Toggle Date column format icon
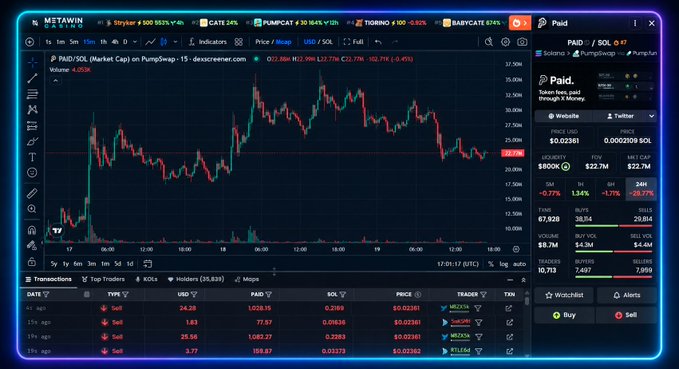This screenshot has width=679, height=369. (87, 295)
